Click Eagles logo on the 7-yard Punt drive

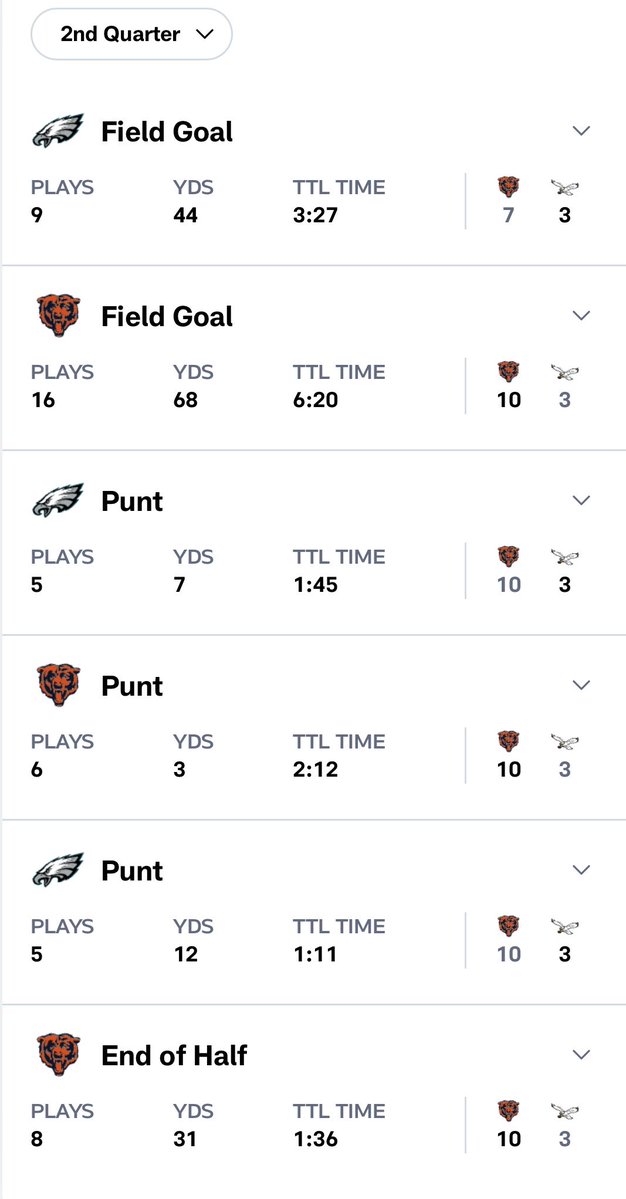click(x=57, y=501)
